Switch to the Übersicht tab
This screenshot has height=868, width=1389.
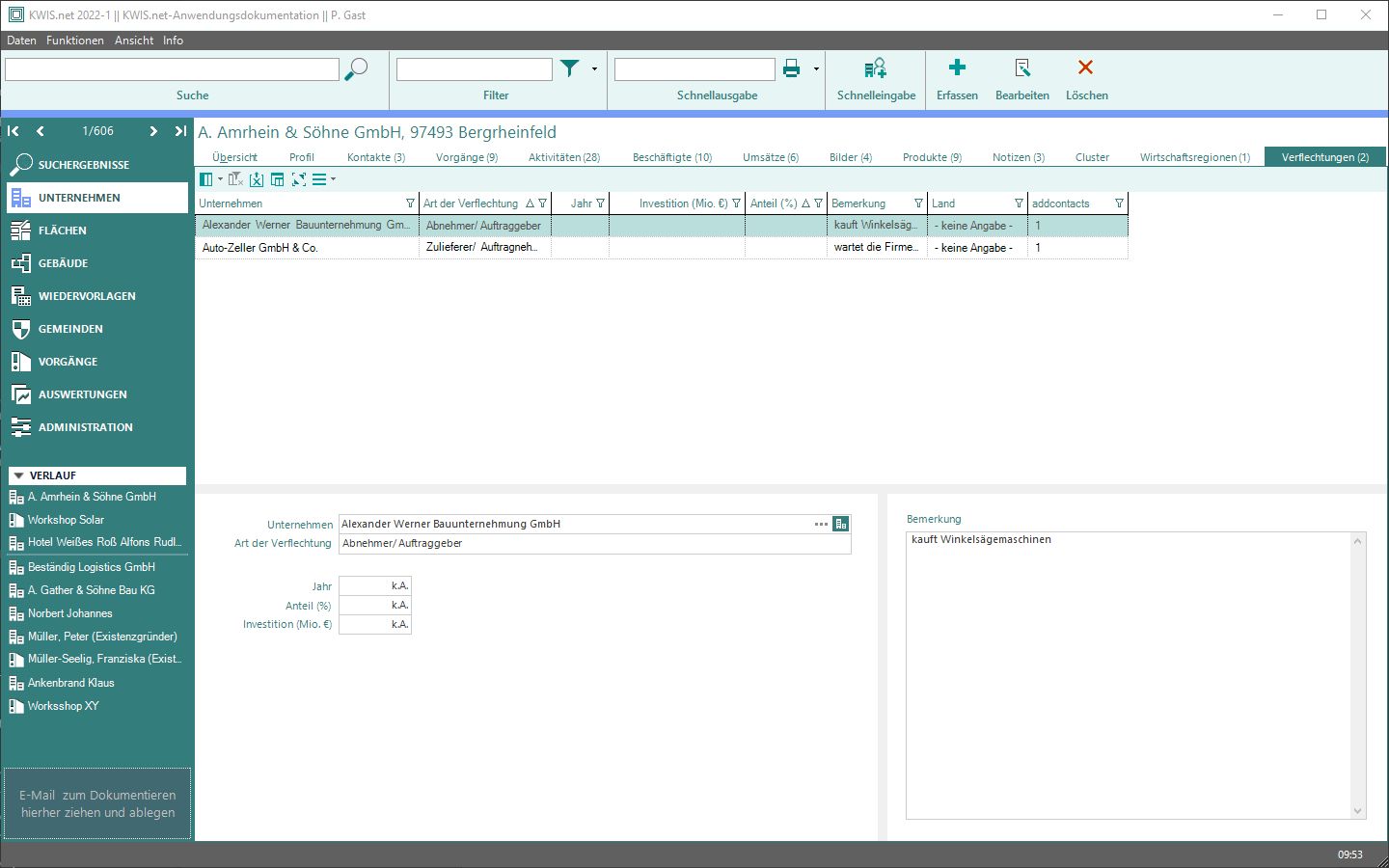point(234,157)
